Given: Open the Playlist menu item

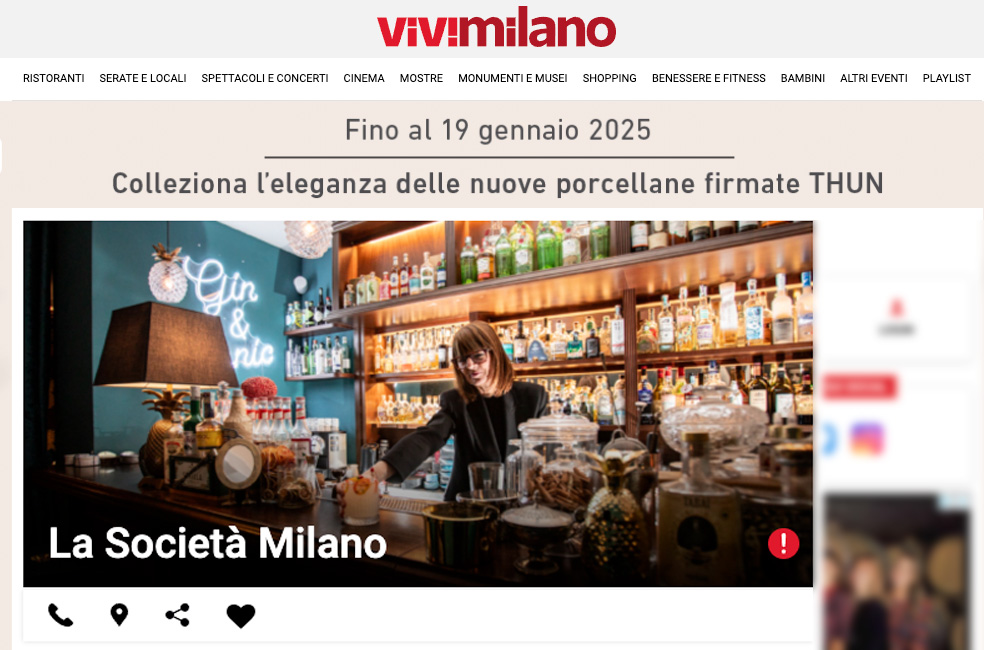Looking at the screenshot, I should [946, 78].
